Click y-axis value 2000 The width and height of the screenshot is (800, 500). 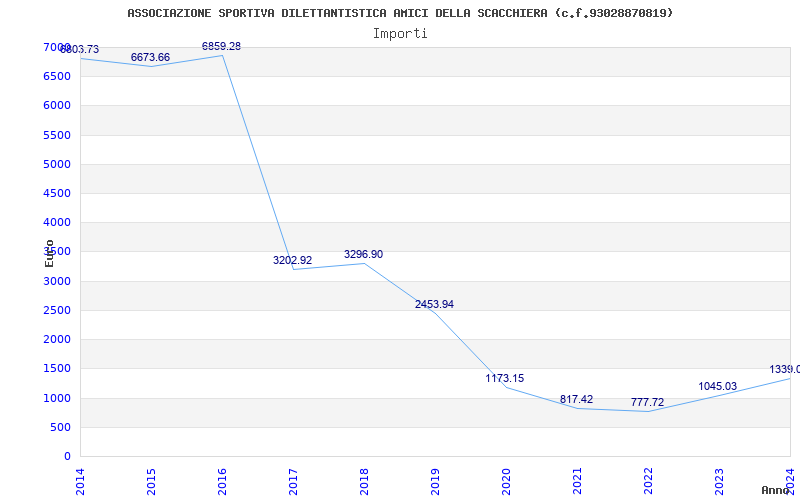57,339
